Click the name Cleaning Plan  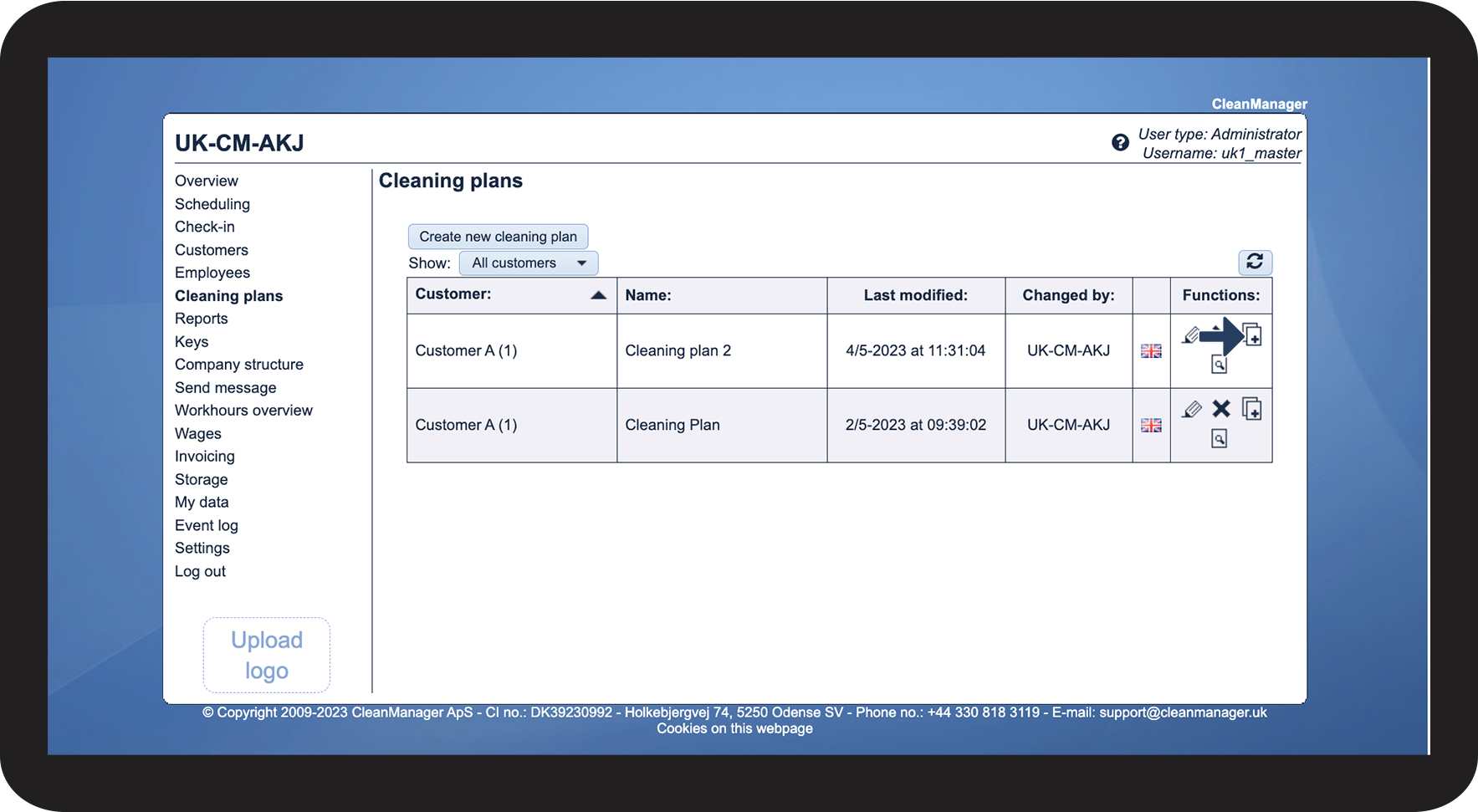[673, 426]
